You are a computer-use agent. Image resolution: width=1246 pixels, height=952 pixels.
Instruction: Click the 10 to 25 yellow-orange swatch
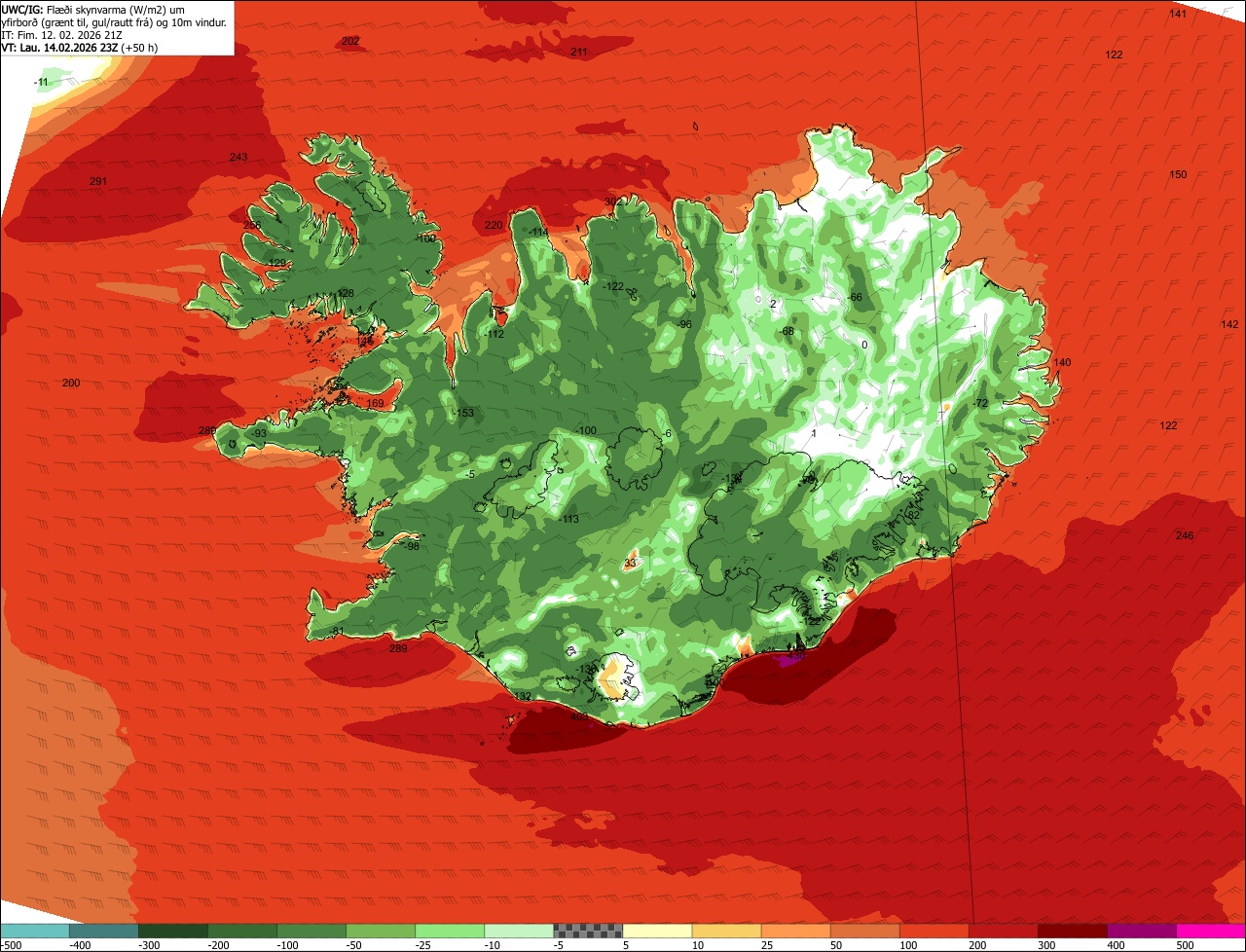(725, 931)
